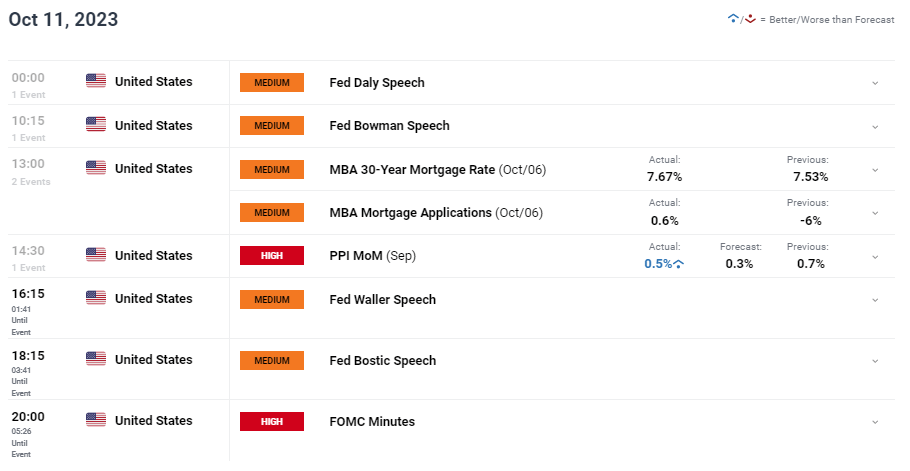This screenshot has width=910, height=471.
Task: Click US flag next to Fed Bowman Speech
Action: coord(96,125)
